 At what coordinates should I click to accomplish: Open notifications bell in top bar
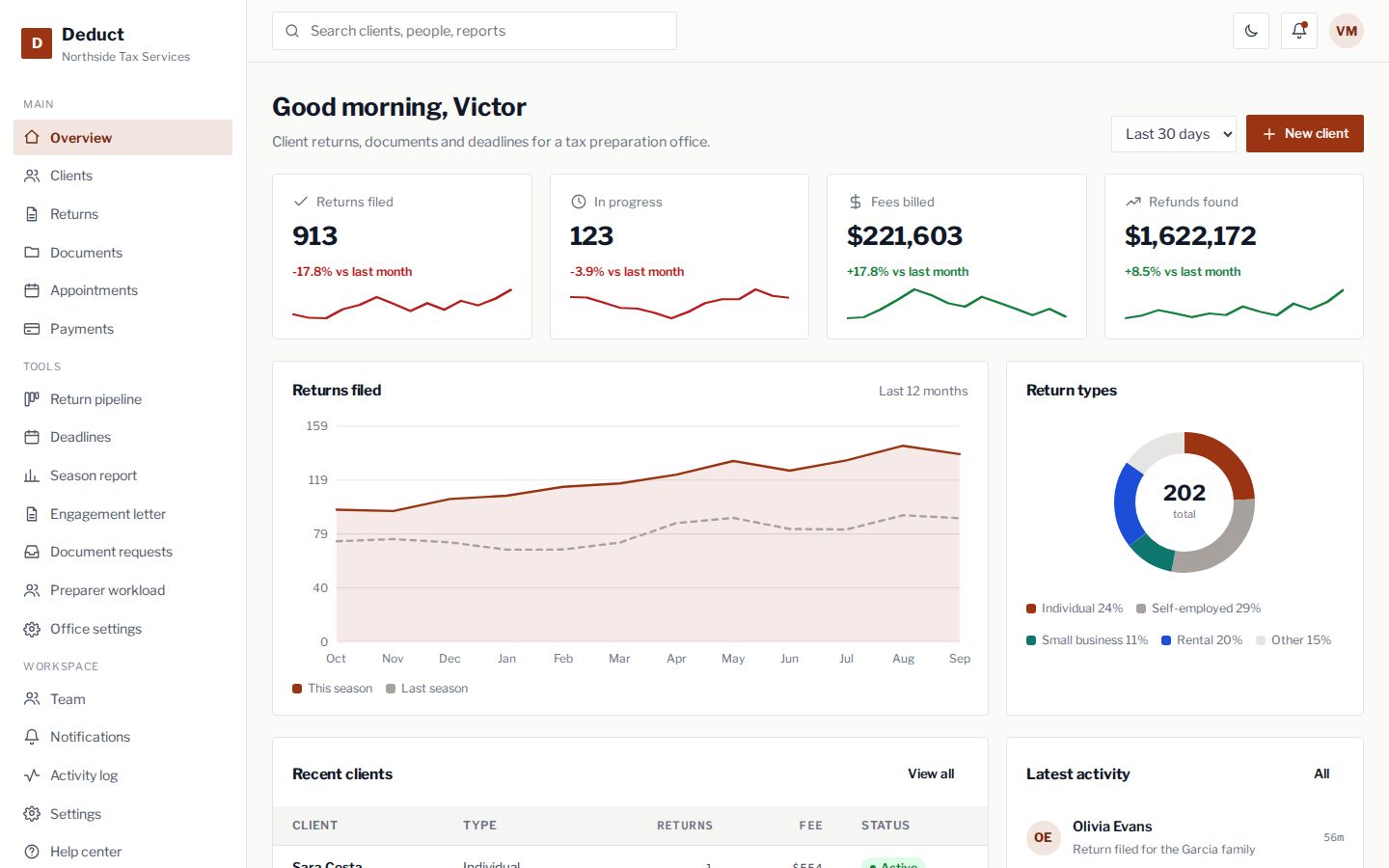[1299, 31]
